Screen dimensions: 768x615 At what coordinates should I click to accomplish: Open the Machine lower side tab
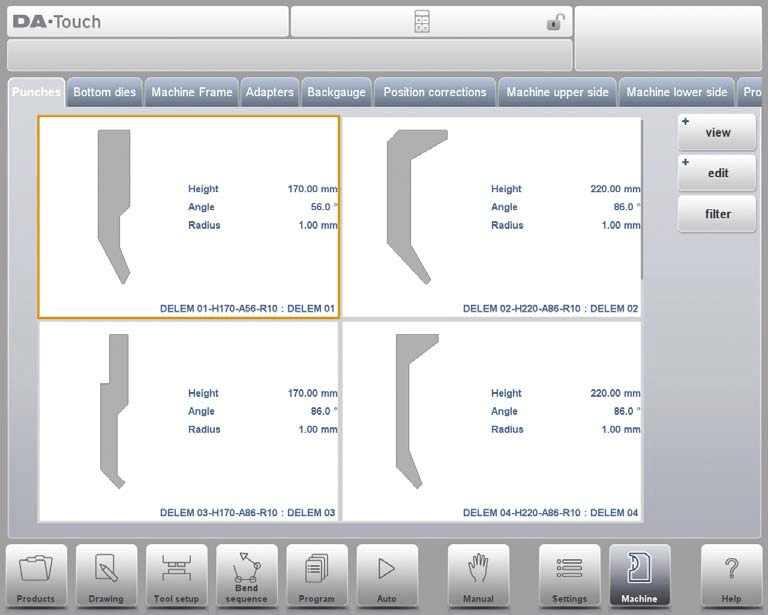coord(677,92)
